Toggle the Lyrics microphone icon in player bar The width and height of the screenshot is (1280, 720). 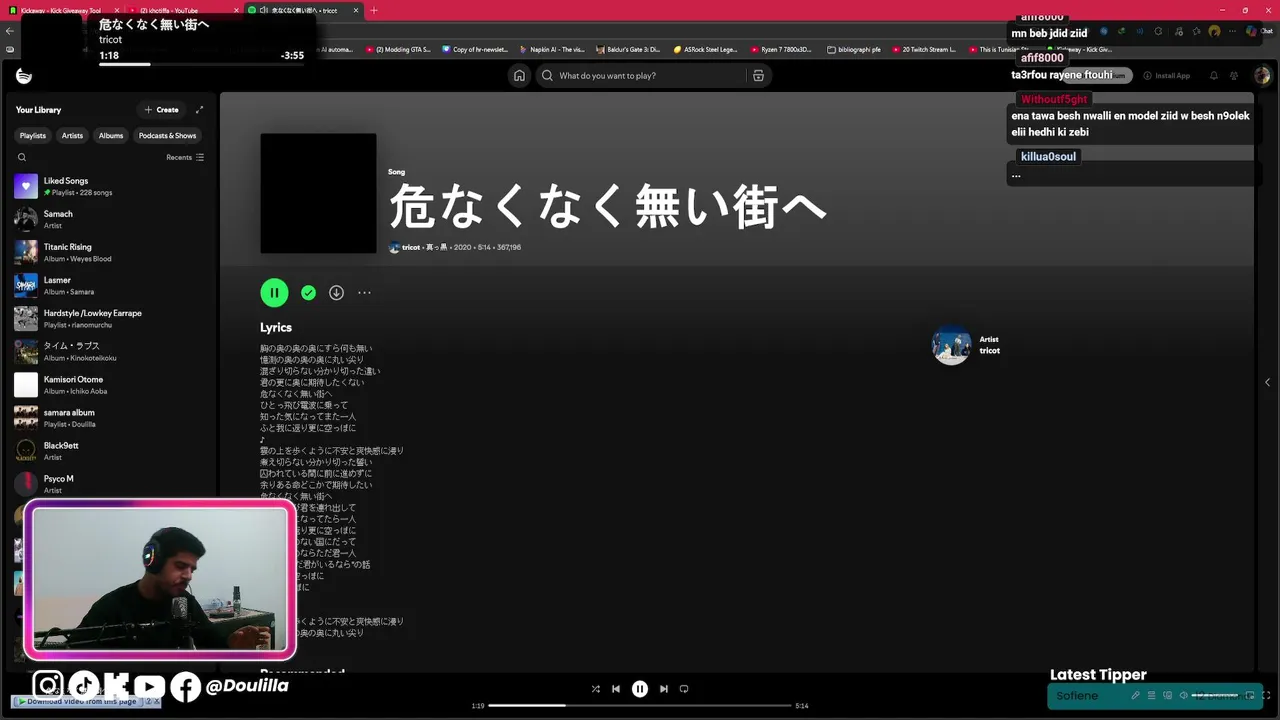click(1135, 695)
